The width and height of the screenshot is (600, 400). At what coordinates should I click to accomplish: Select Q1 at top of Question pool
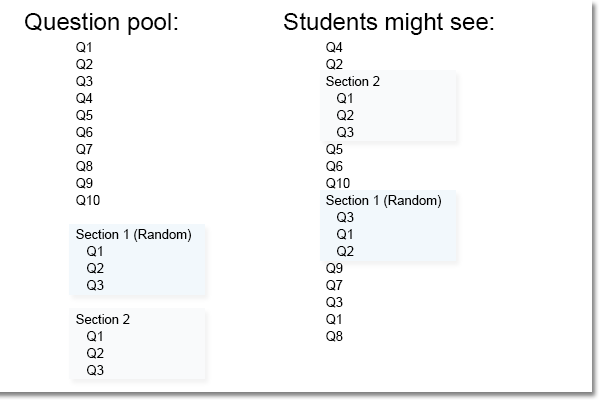click(x=84, y=47)
